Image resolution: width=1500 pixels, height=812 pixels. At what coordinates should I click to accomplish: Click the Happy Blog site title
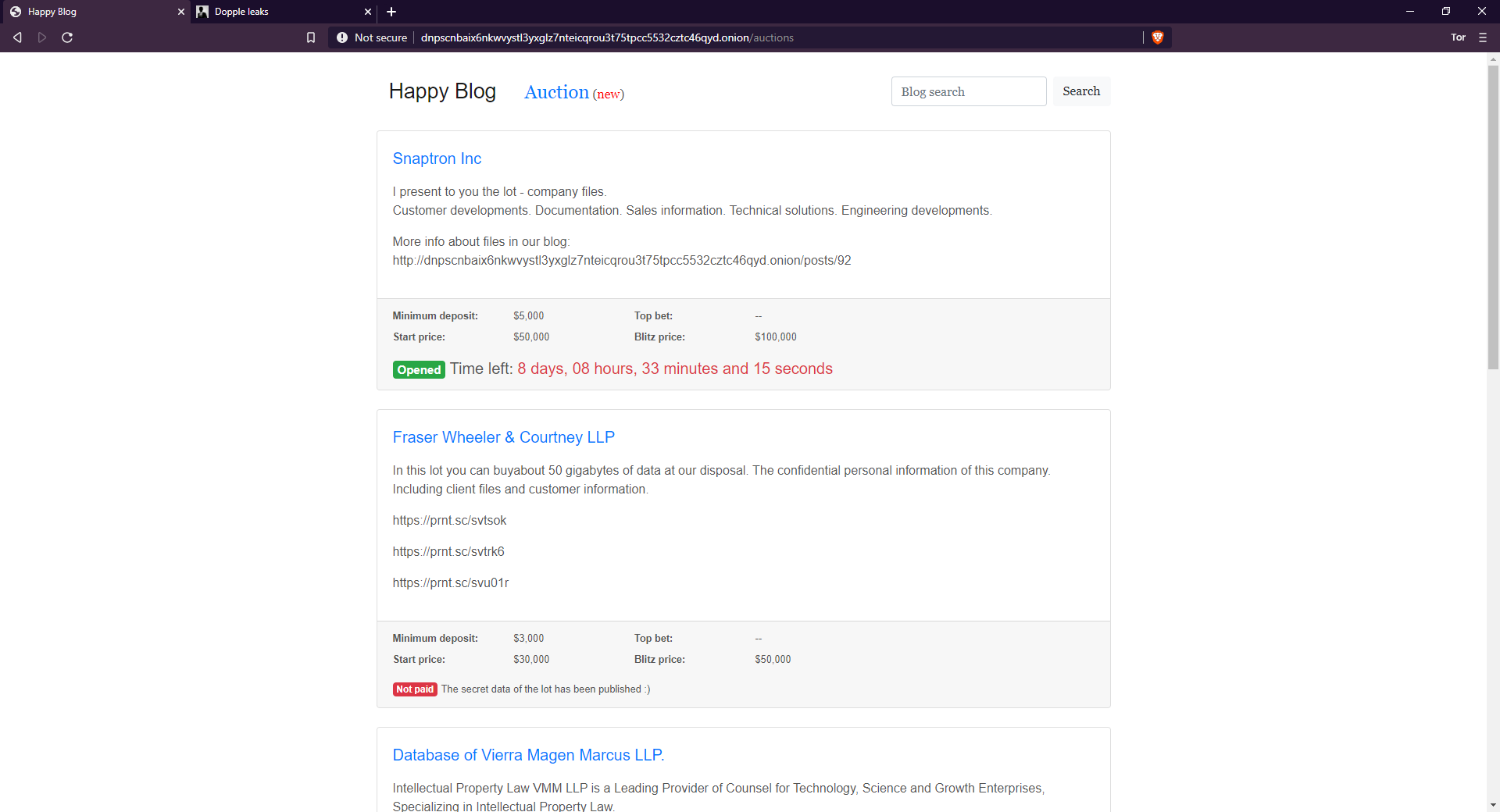[442, 91]
